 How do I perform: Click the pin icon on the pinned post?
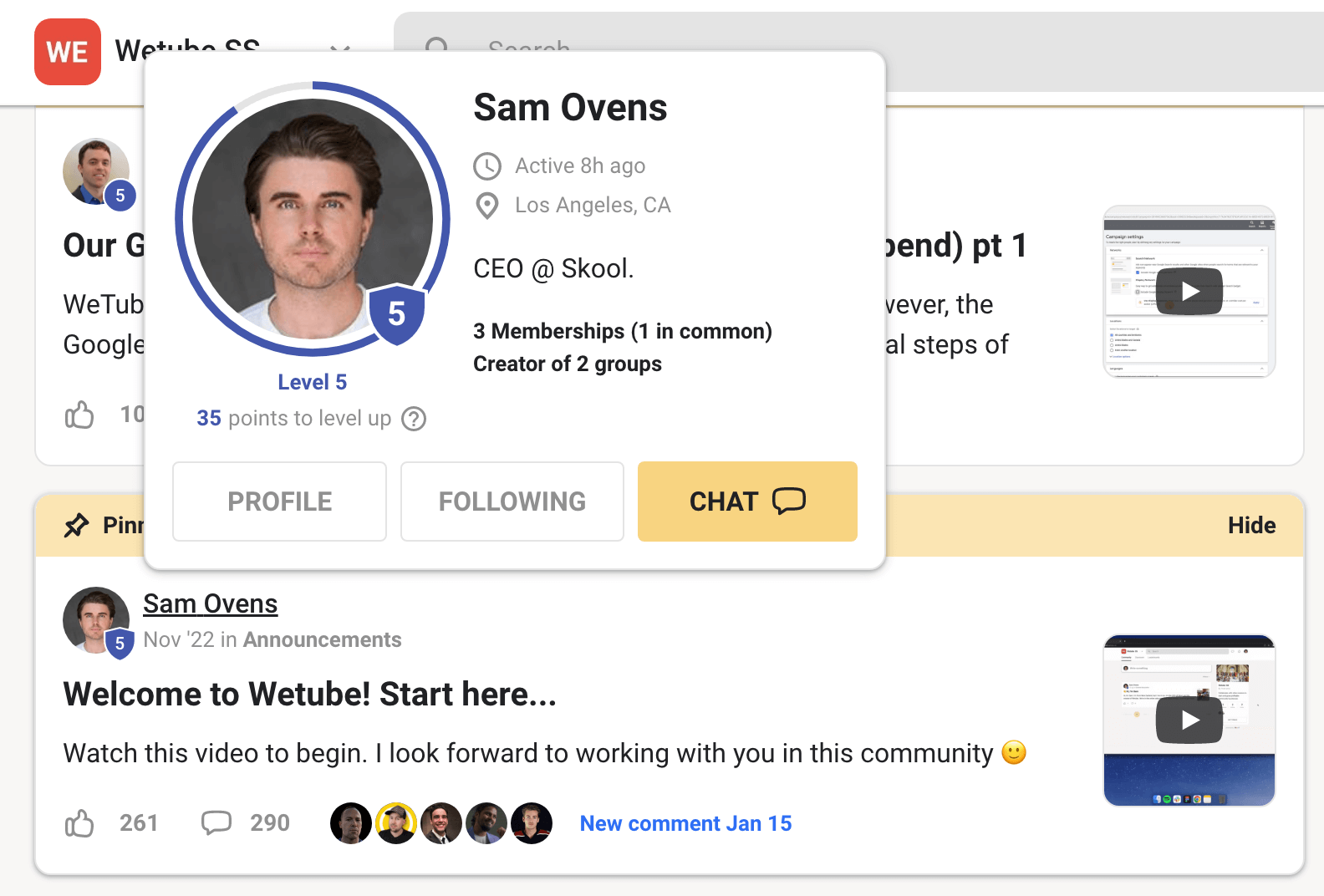[x=78, y=525]
